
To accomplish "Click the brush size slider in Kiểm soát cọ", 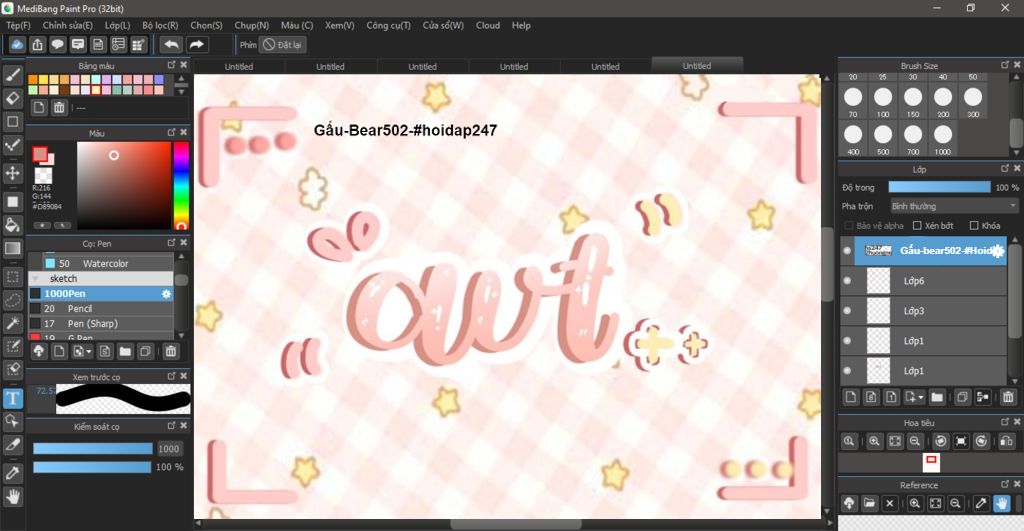I will [93, 449].
